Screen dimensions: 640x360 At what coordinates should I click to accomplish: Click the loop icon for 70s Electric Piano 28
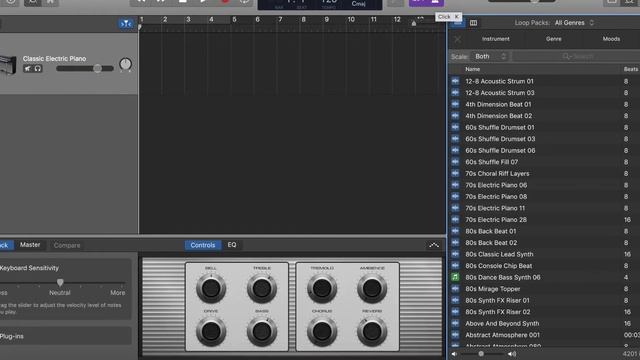pyautogui.click(x=455, y=220)
